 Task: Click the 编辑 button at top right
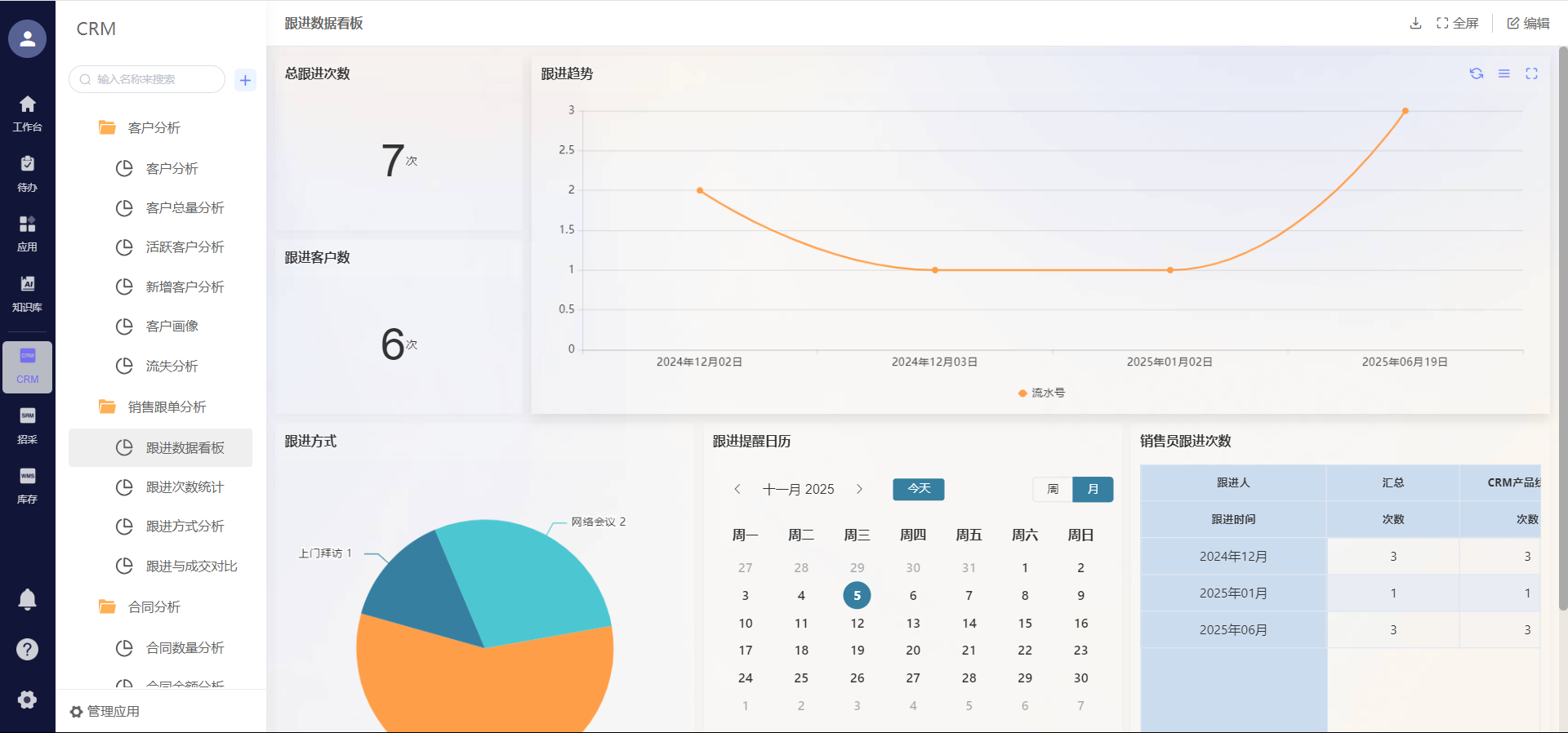pos(1528,23)
